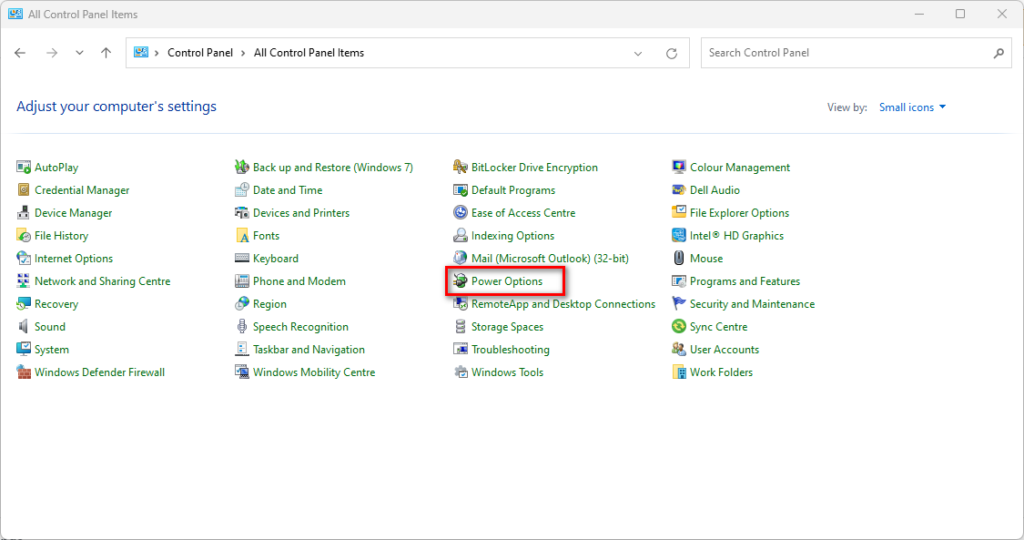
Task: Click the search magnifier icon
Action: 999,54
